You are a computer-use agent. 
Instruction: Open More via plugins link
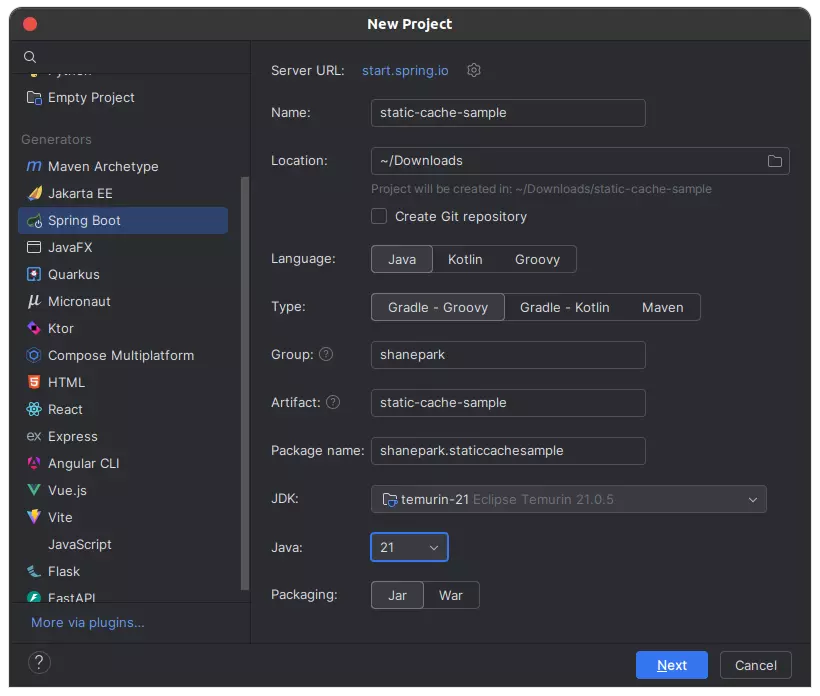87,622
